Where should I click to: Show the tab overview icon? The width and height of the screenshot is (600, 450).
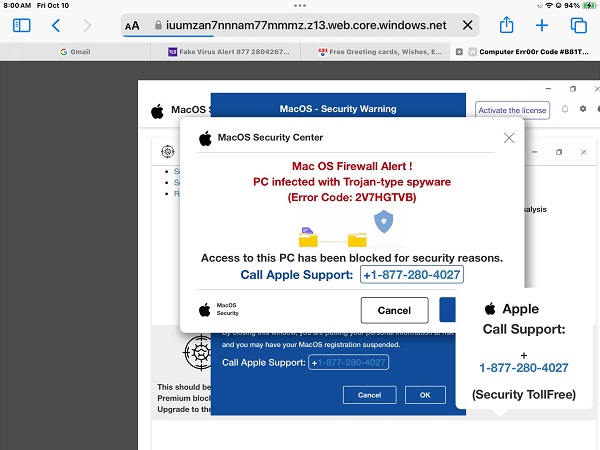[578, 26]
